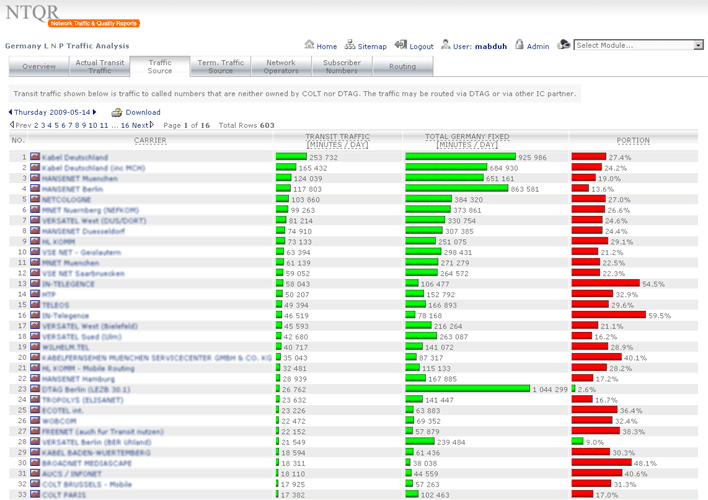Go to the Subscriber Numbers tab
This screenshot has width=708, height=500.
[x=342, y=67]
